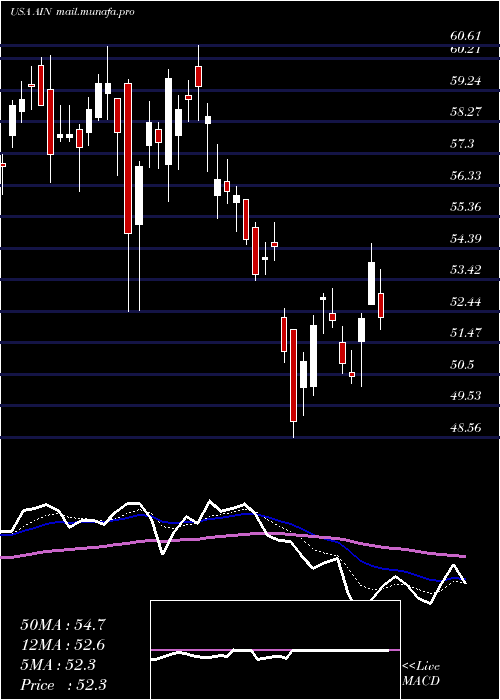
Task: Click the 'USA AIN mail.munafa.pro' chart title
Action: [72, 12]
